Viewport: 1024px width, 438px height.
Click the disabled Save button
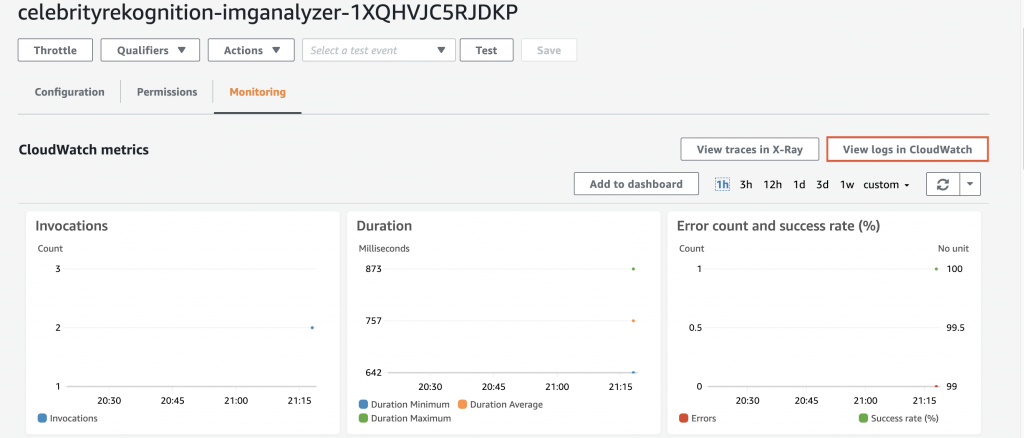(549, 50)
